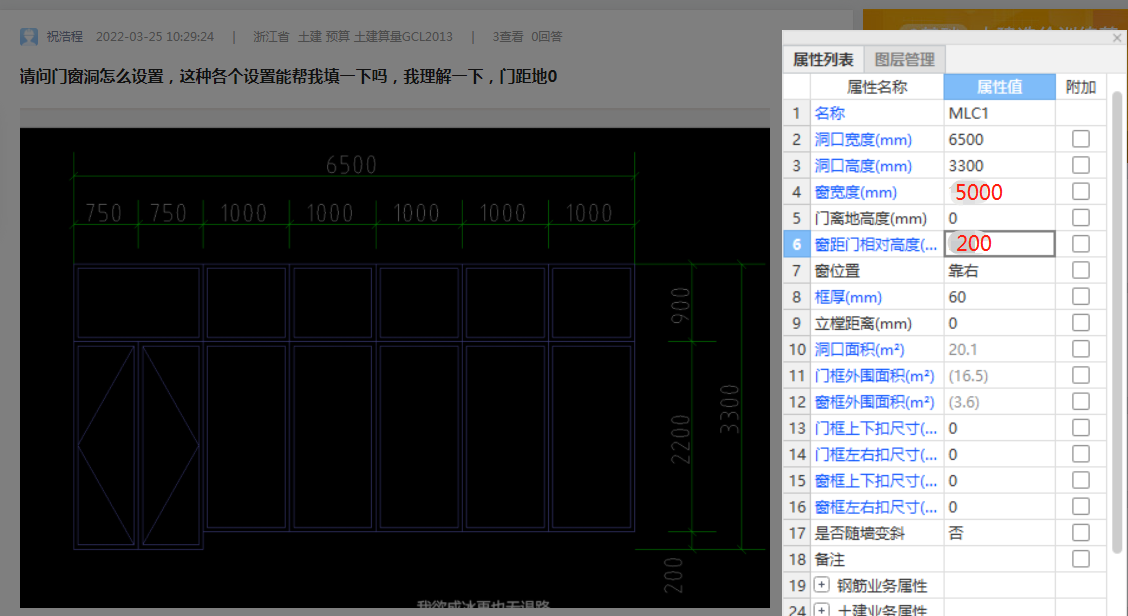Click the 框厚(mm) property name

tap(847, 297)
